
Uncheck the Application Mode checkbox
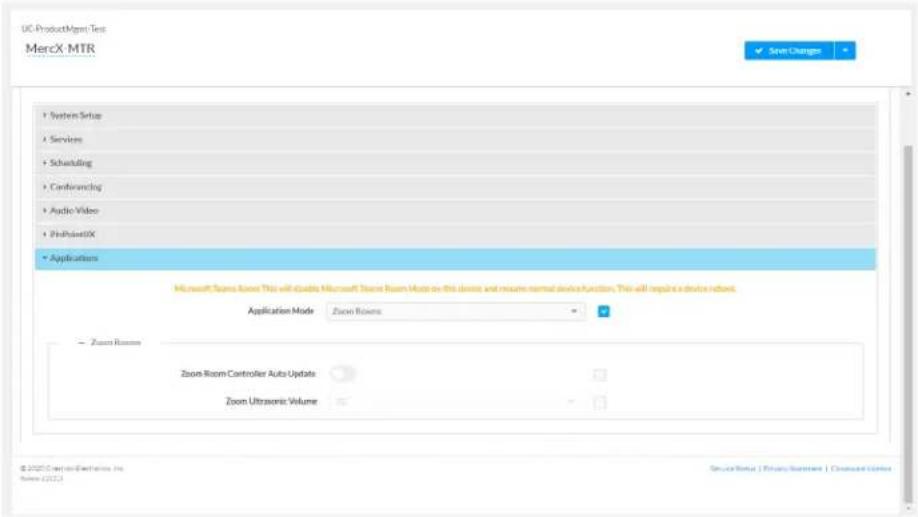[604, 311]
